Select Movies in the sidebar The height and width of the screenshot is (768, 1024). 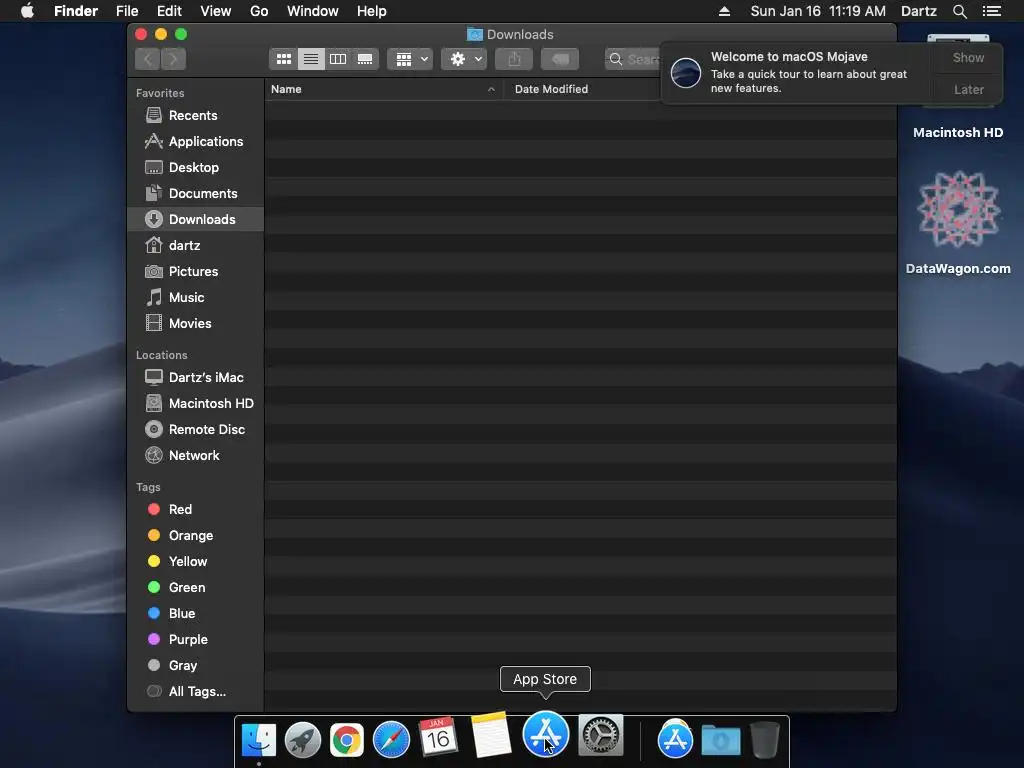pos(196,324)
